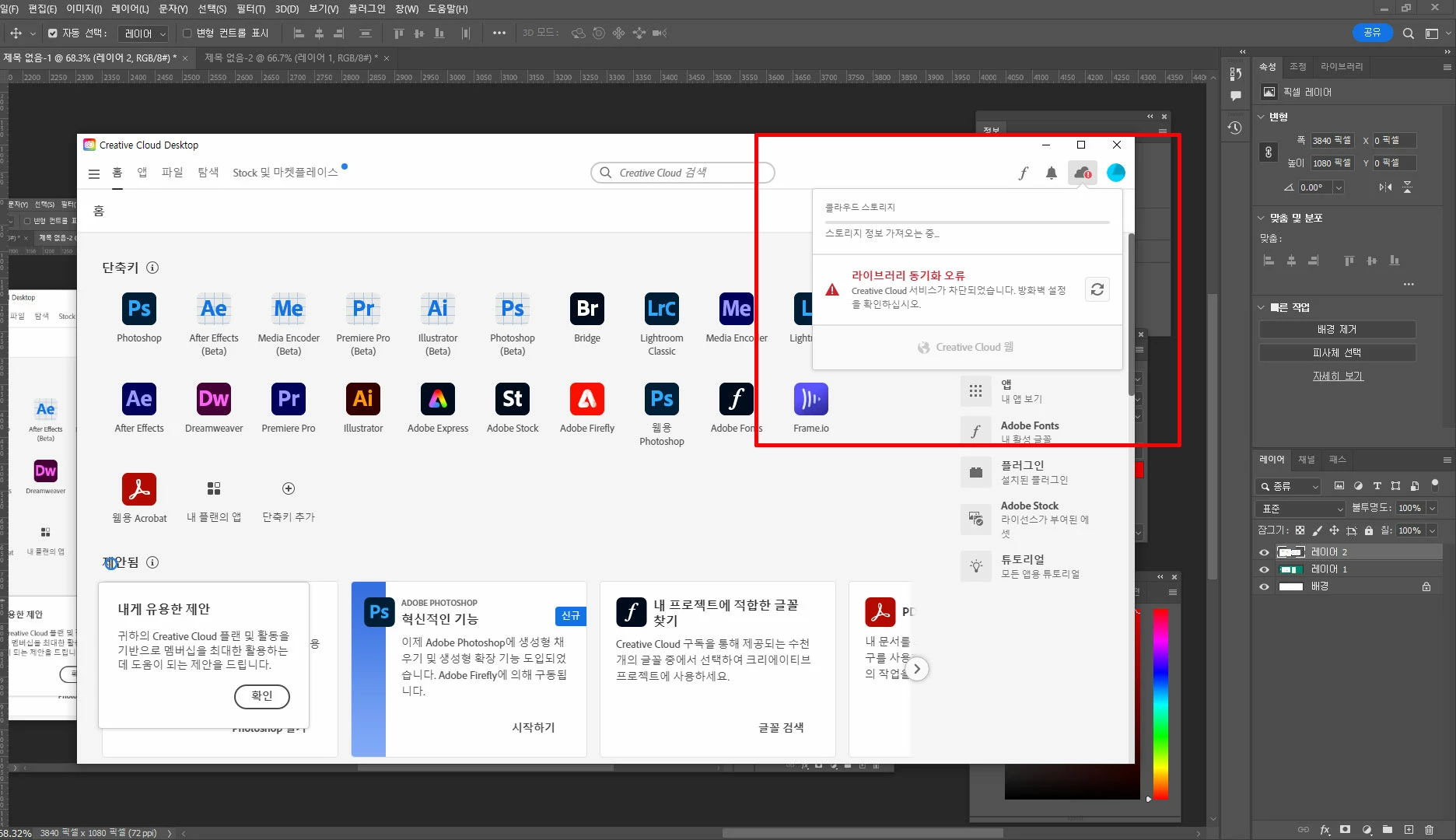Viewport: 1456px width, 840px height.
Task: Click the 공유 share button
Action: (1372, 33)
